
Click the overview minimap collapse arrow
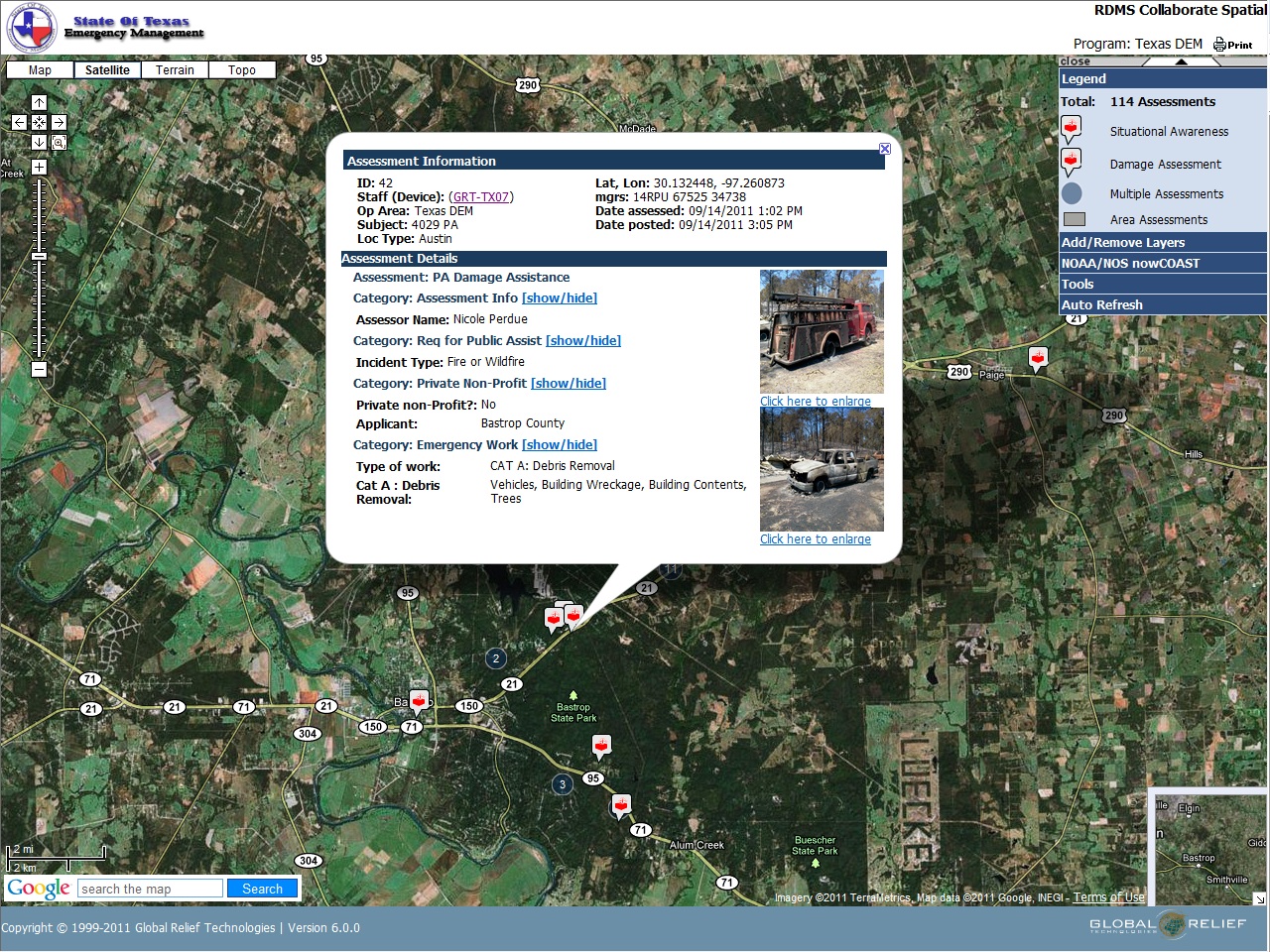[1259, 898]
